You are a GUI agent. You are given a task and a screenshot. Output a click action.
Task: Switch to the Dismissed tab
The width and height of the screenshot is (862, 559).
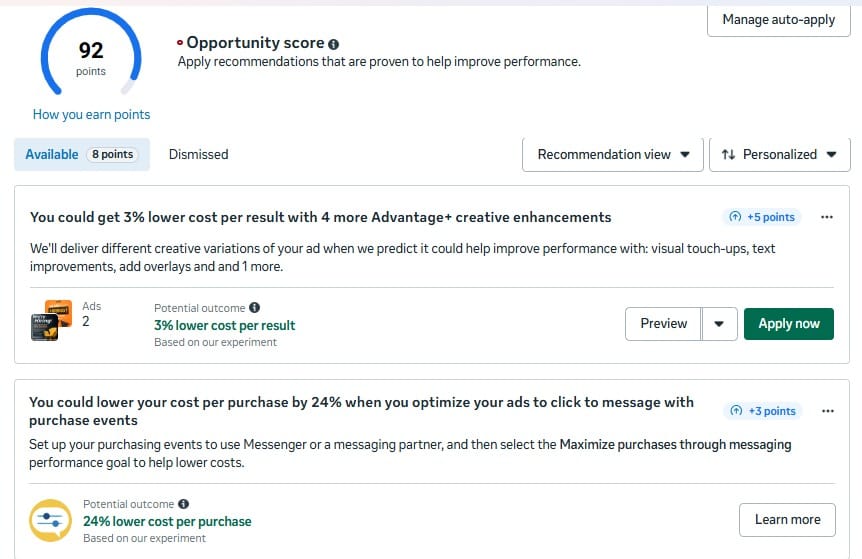[198, 155]
